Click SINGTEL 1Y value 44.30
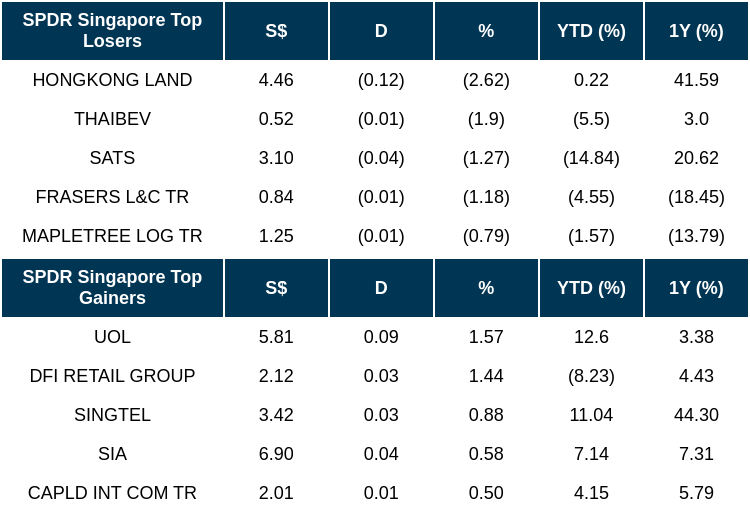This screenshot has width=750, height=514. point(696,415)
